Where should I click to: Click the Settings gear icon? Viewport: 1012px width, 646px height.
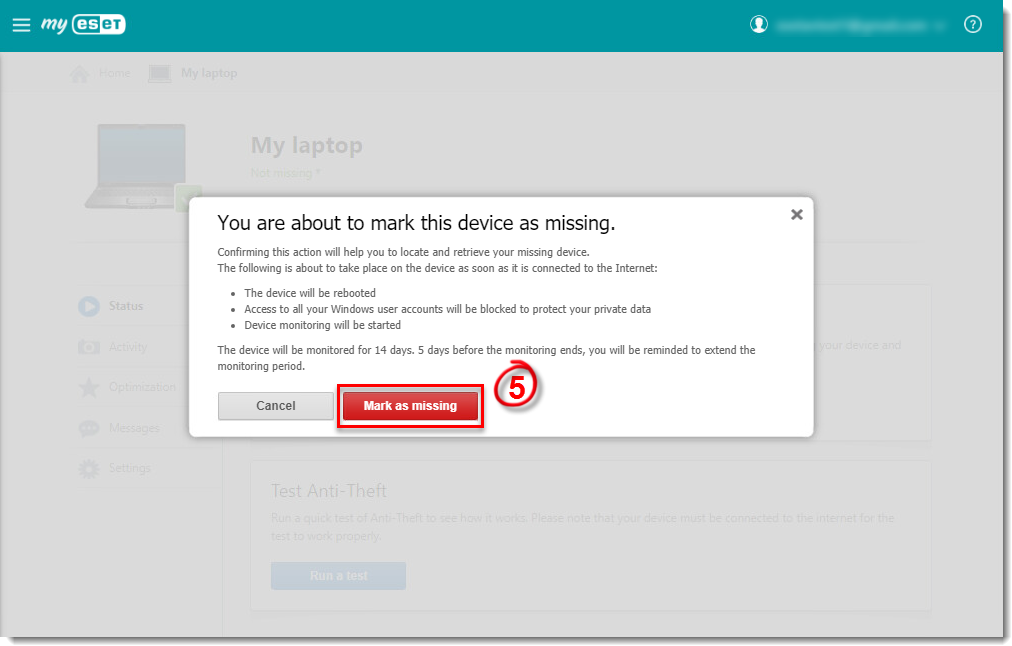pos(89,469)
